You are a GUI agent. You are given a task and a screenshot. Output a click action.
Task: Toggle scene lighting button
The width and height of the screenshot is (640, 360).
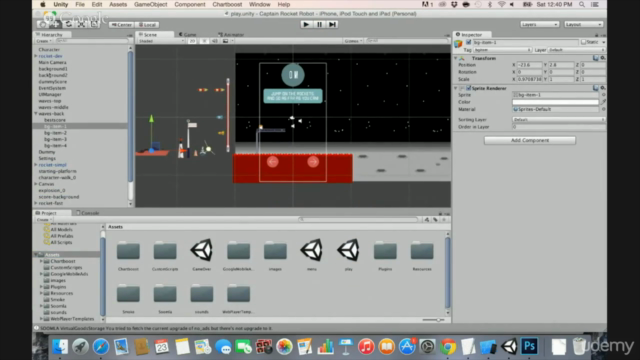click(204, 41)
